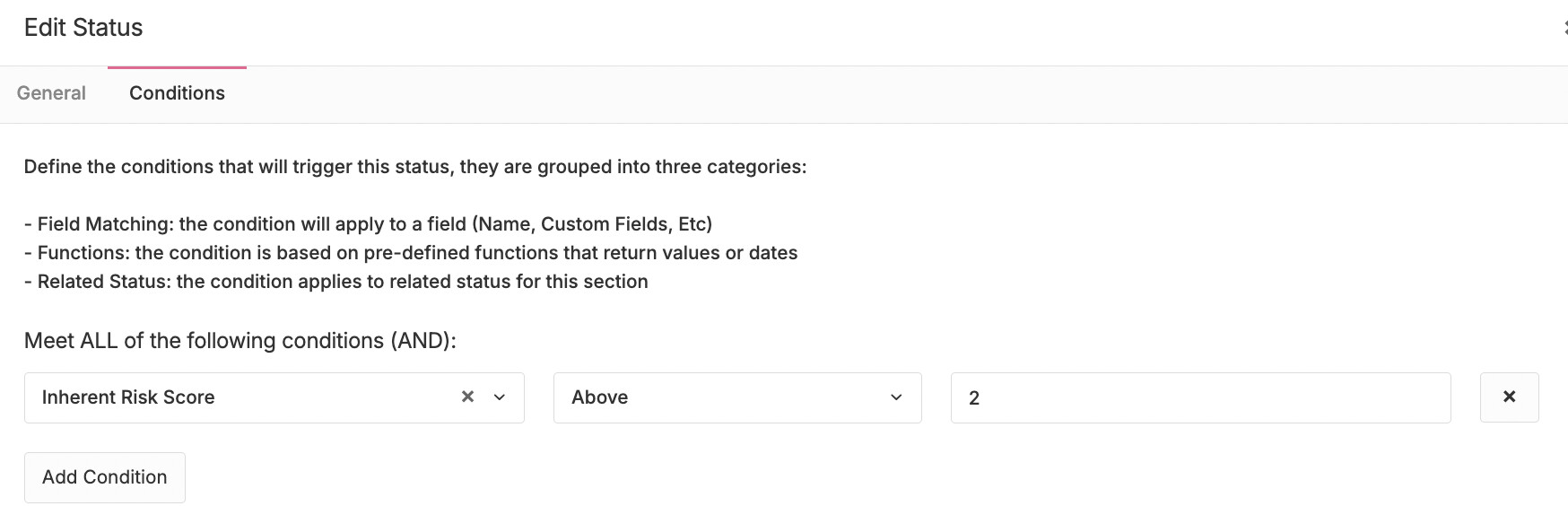This screenshot has width=1568, height=506.
Task: Click the Functions description line
Action: pyautogui.click(x=411, y=253)
